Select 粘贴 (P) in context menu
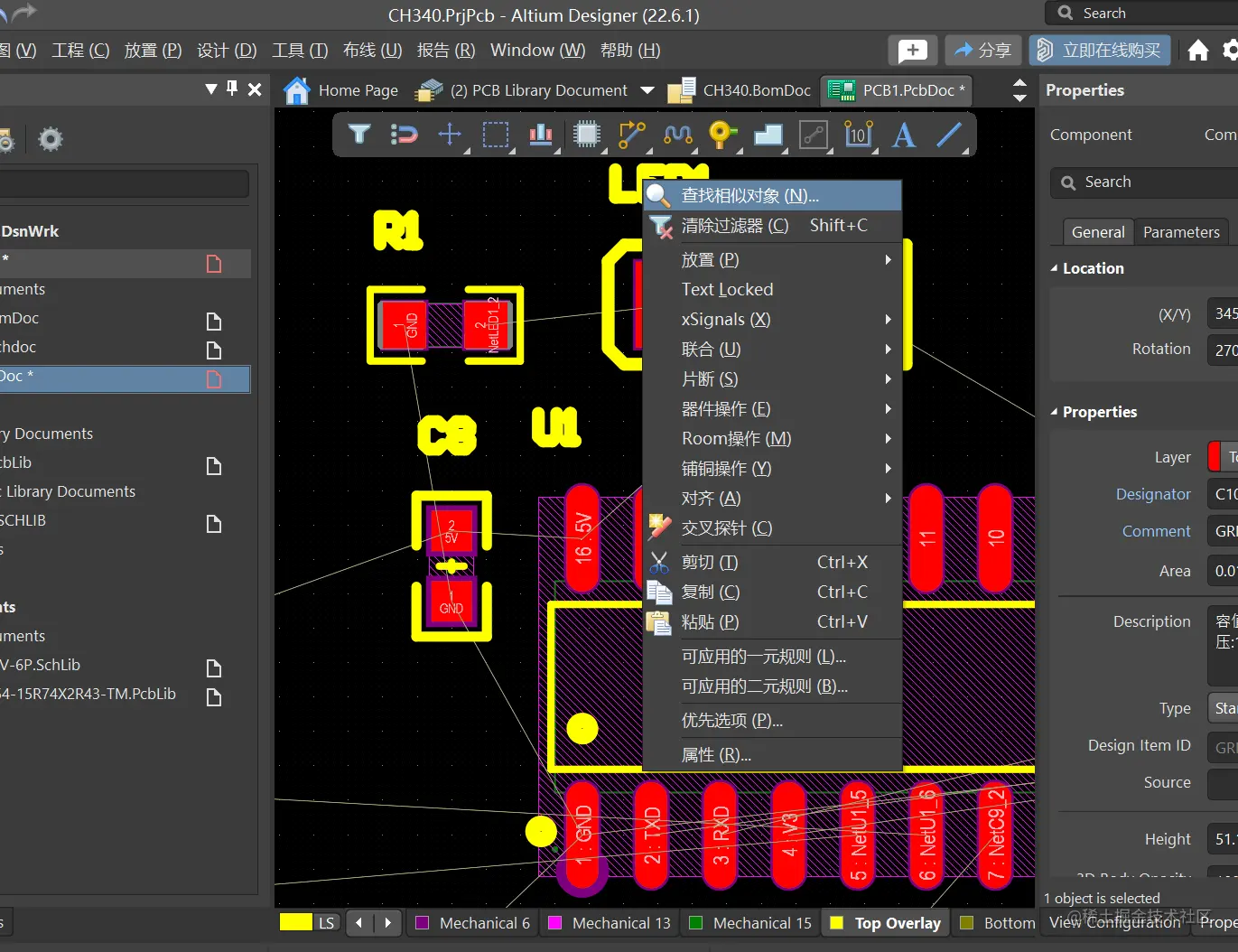 772,622
